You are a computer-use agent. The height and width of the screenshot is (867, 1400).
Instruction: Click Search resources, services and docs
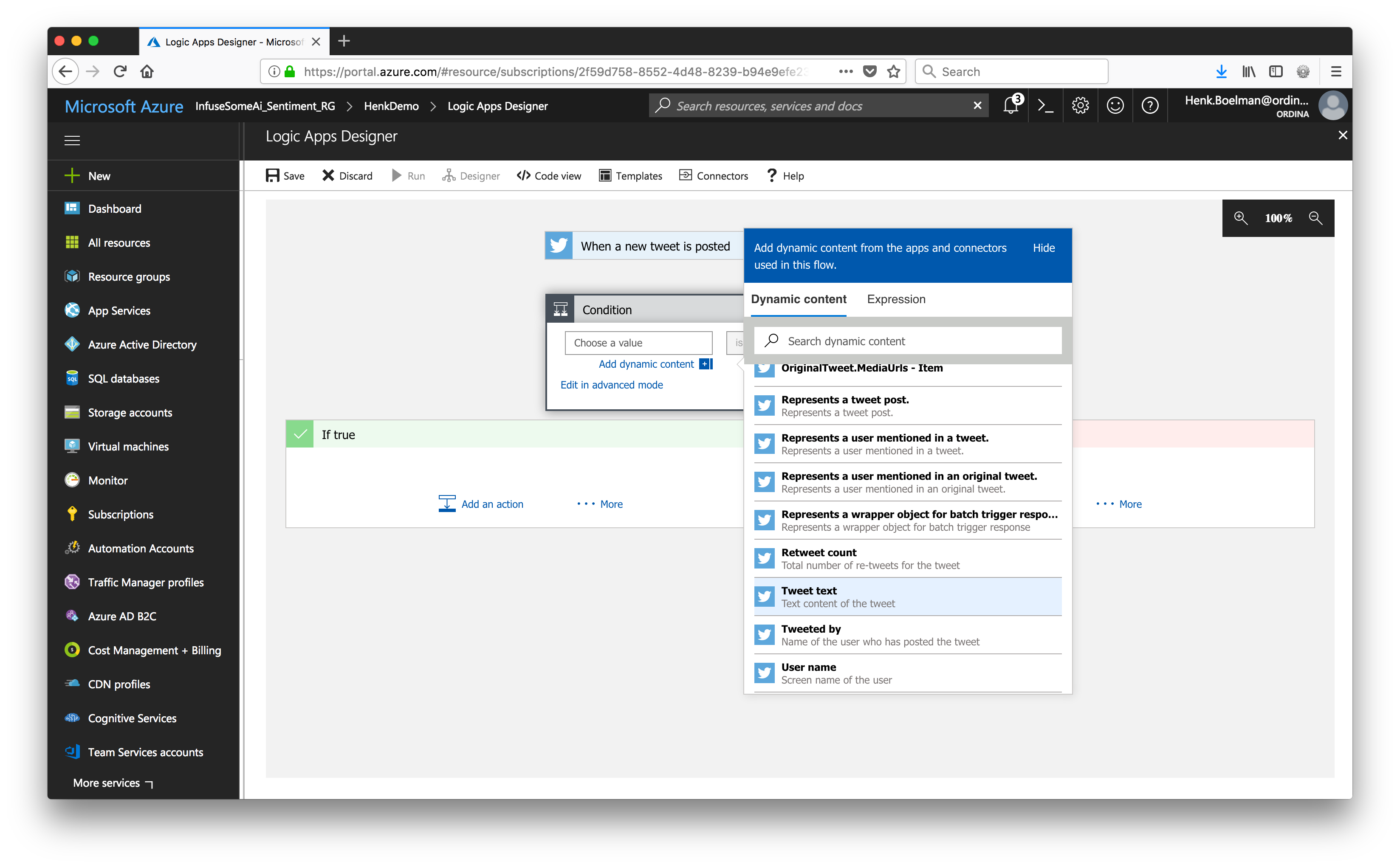[819, 105]
